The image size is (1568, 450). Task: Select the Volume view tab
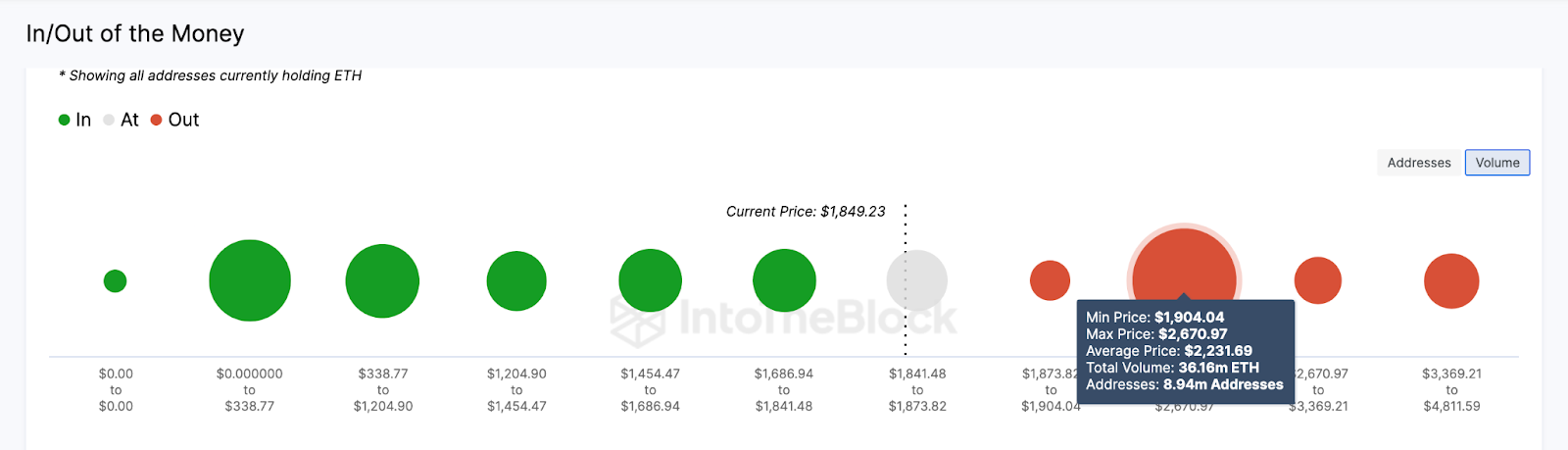pos(1496,163)
